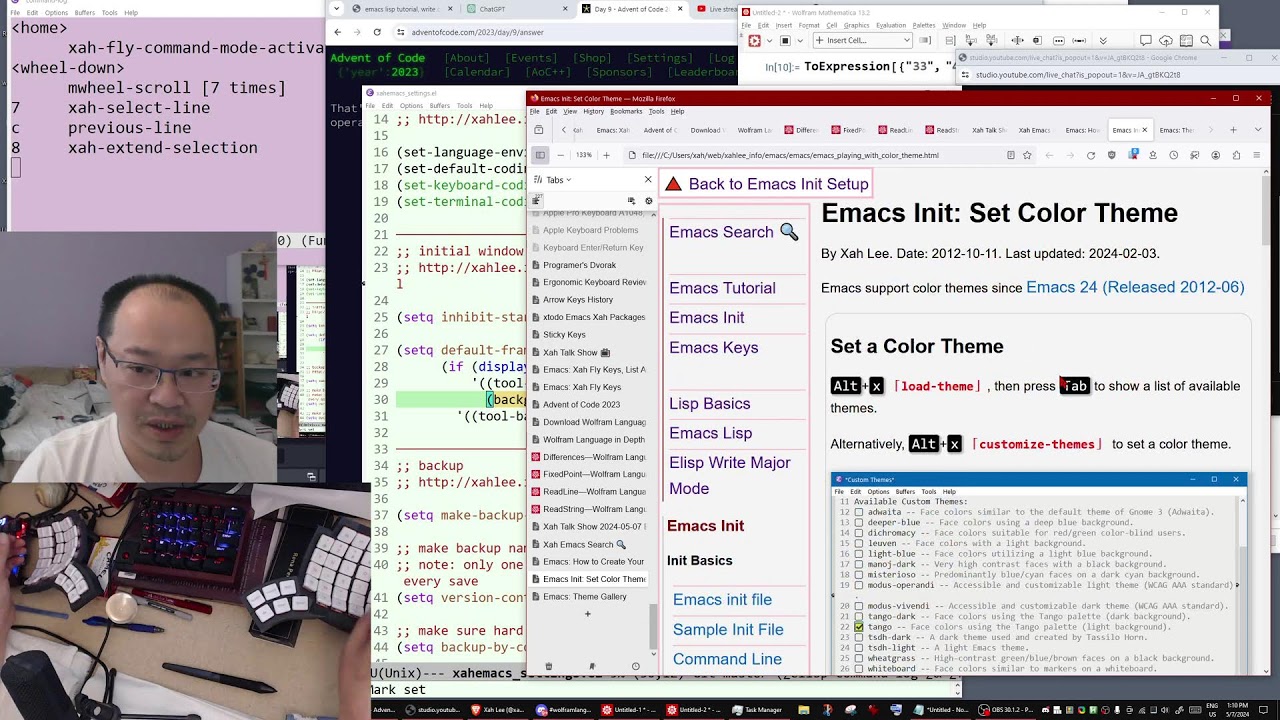This screenshot has width=1280, height=720.
Task: Click clock icon at tabs sidebar bottom
Action: coord(635,666)
